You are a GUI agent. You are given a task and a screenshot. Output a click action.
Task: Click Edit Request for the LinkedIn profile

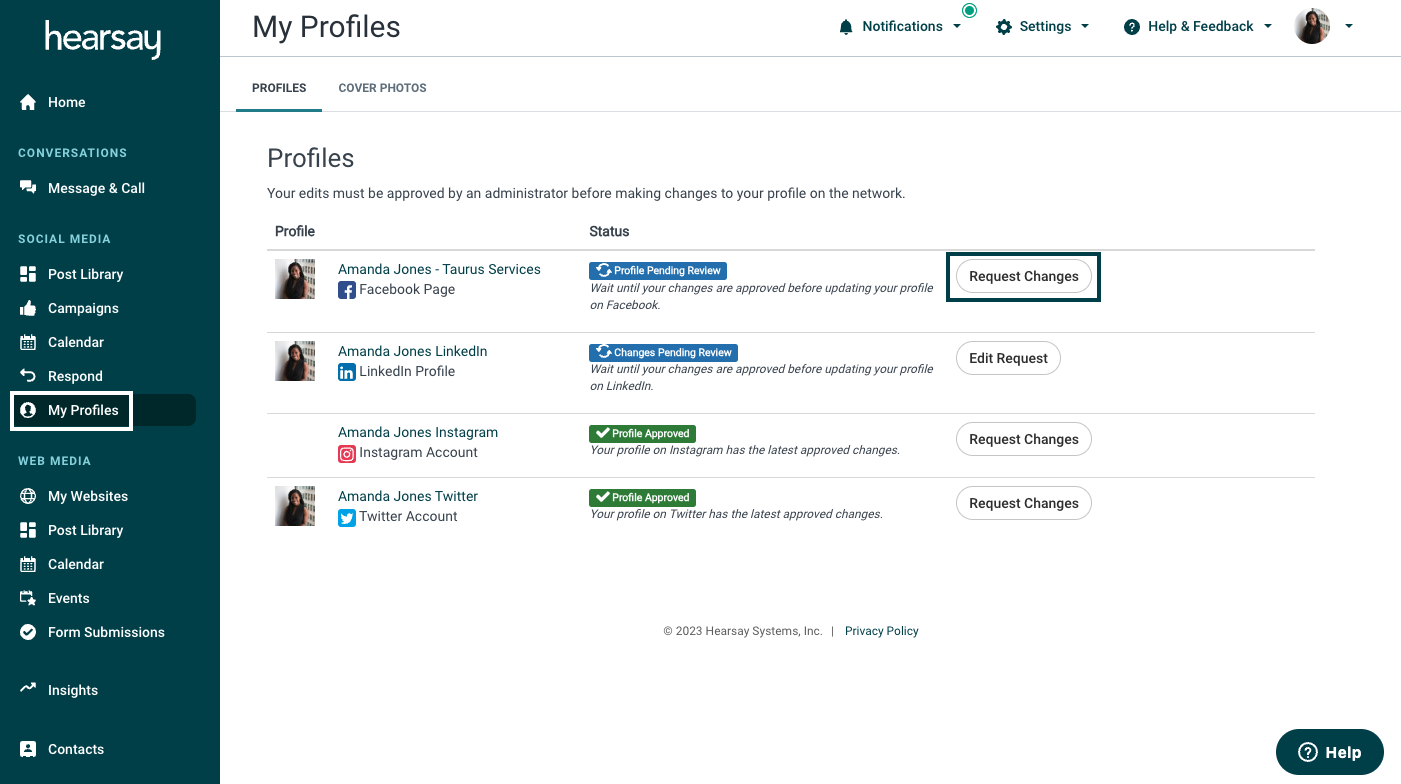point(1008,358)
